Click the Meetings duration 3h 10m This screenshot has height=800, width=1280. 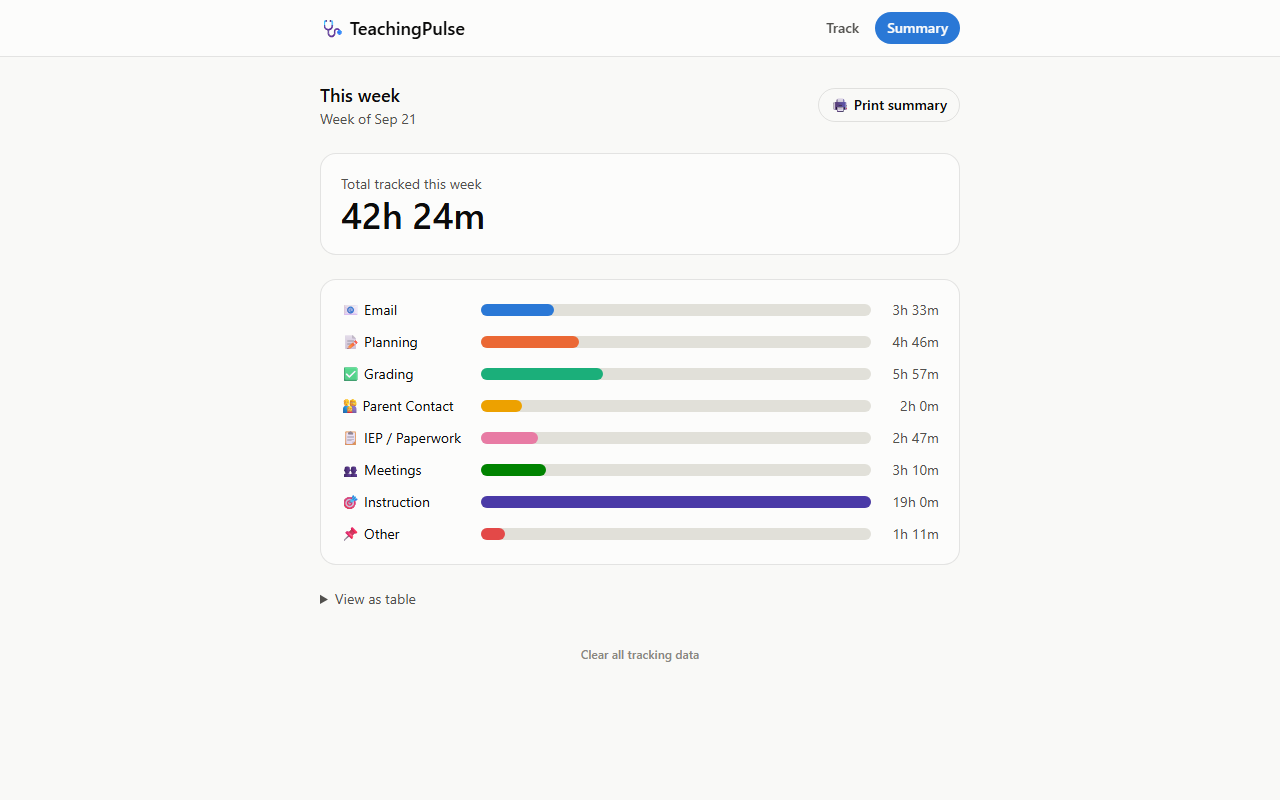point(916,470)
